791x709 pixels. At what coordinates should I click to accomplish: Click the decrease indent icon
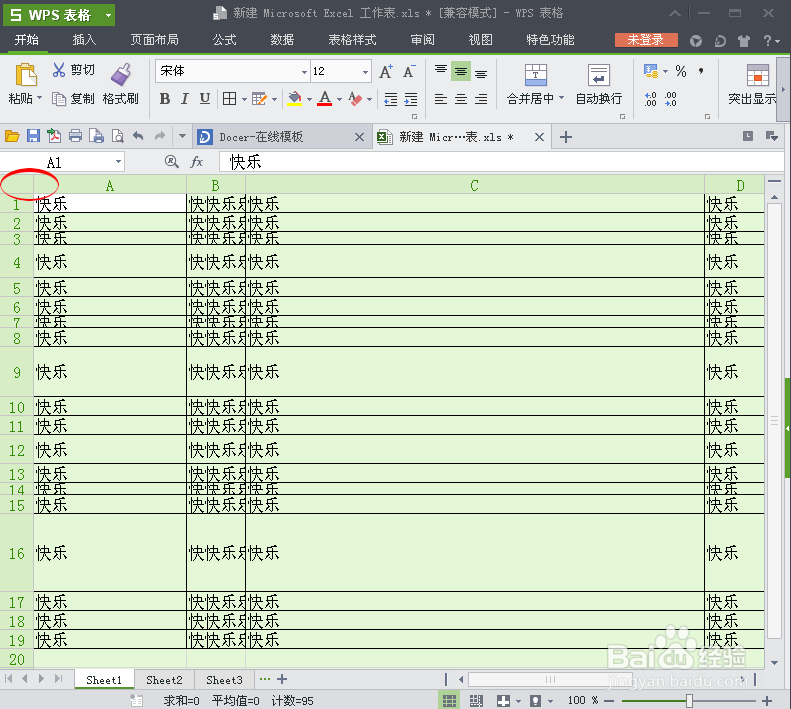(x=390, y=99)
